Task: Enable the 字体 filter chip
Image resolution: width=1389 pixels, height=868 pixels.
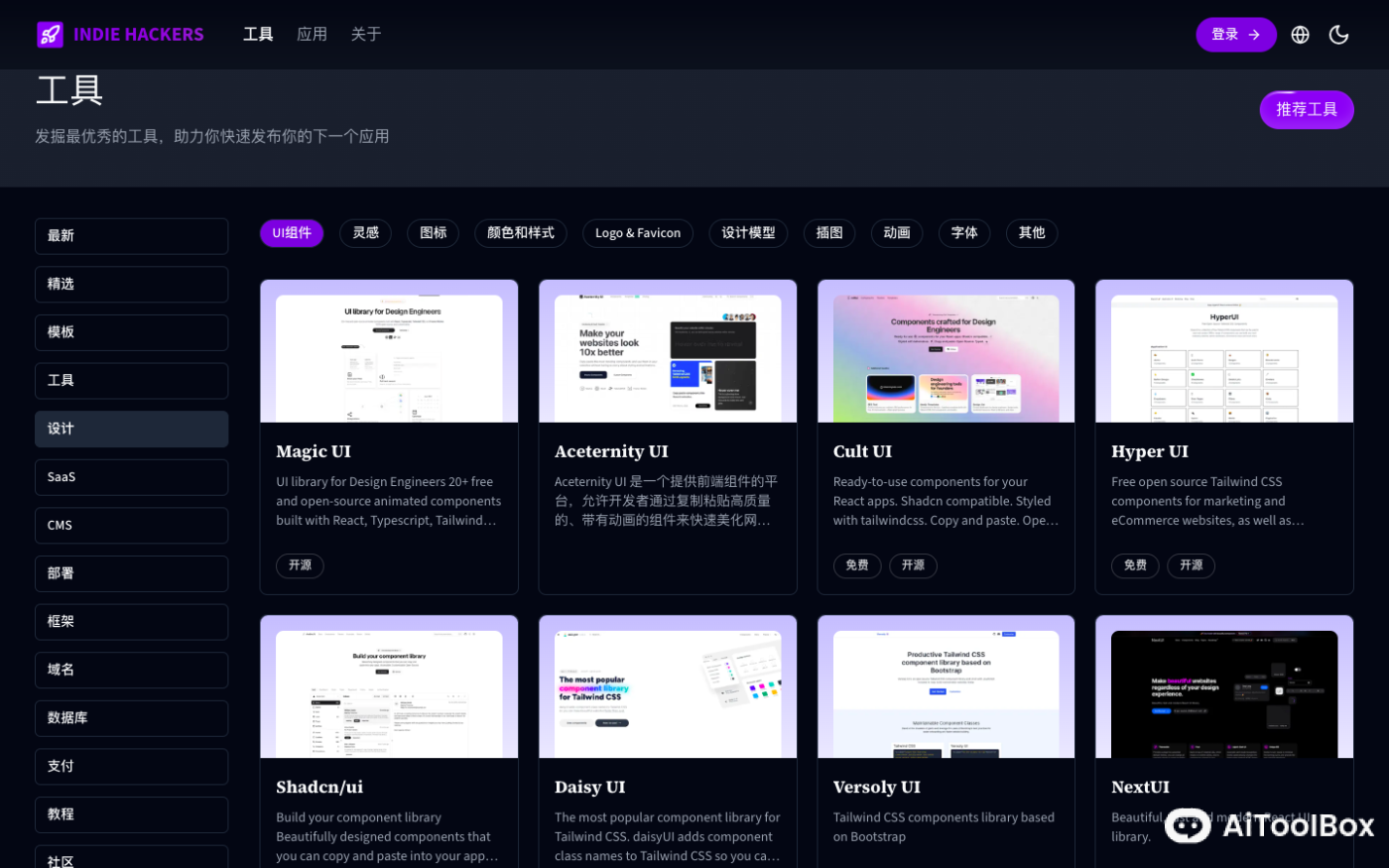Action: pyautogui.click(x=963, y=233)
